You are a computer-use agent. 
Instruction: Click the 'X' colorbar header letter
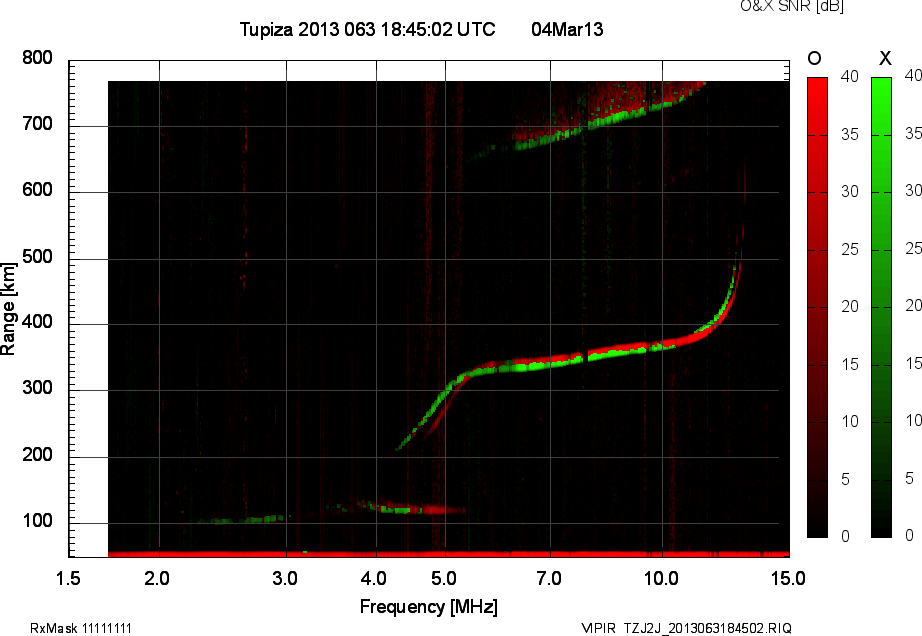point(885,58)
